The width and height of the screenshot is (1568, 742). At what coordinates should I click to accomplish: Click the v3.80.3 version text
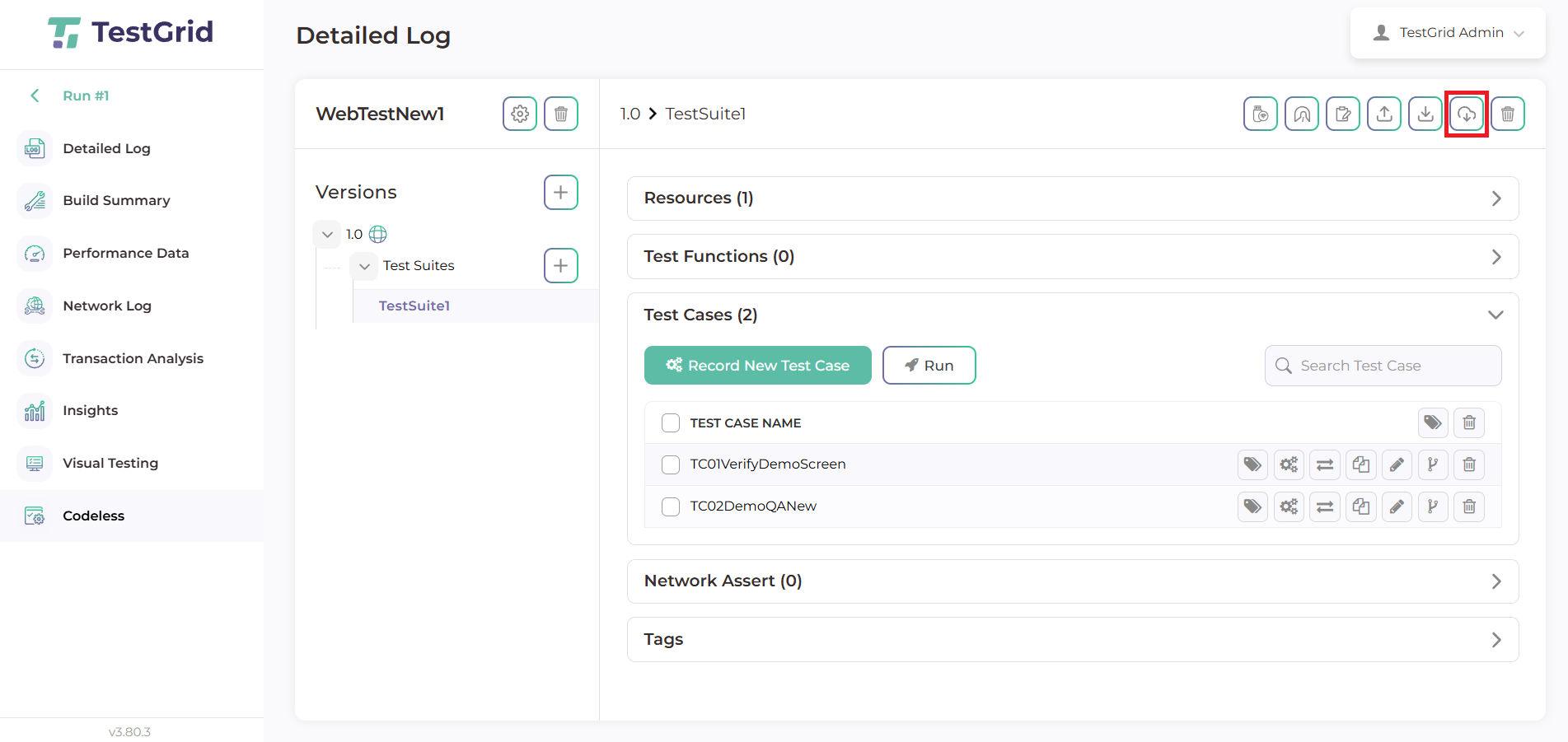point(130,732)
